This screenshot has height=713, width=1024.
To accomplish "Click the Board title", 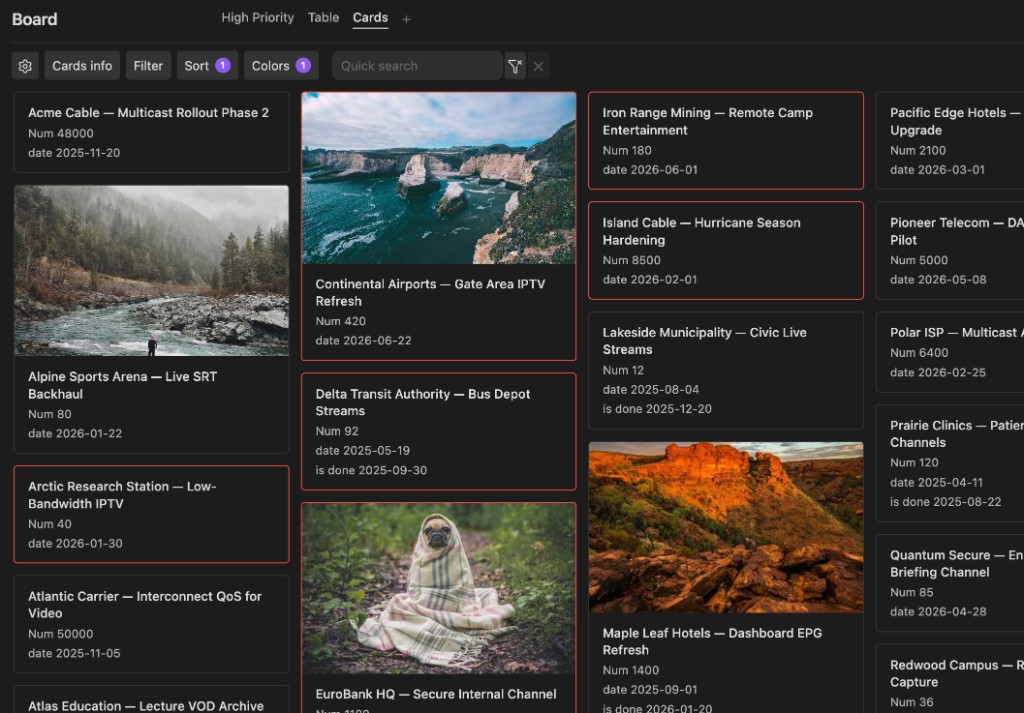I will click(35, 20).
